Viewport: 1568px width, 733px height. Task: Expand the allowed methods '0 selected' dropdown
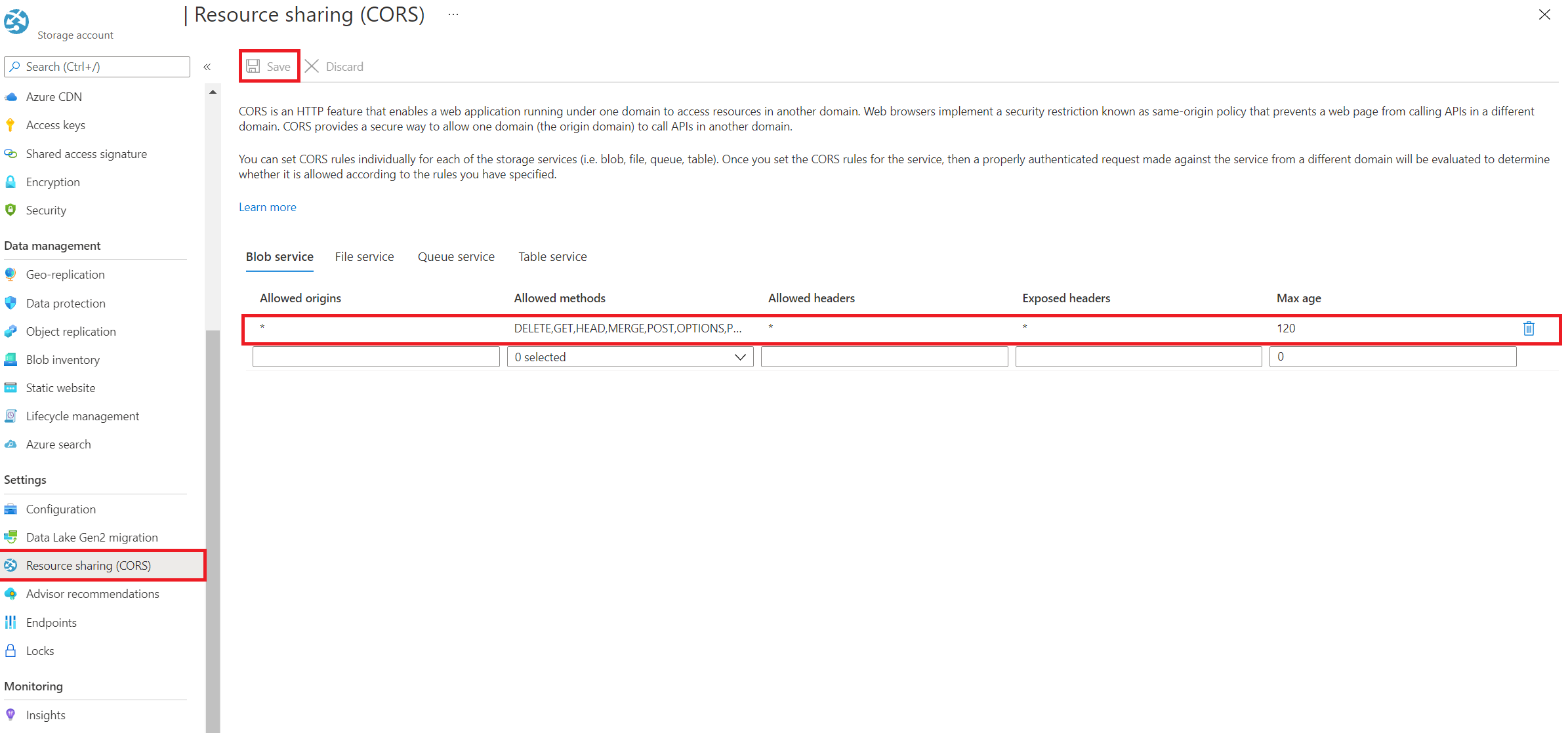[x=630, y=357]
